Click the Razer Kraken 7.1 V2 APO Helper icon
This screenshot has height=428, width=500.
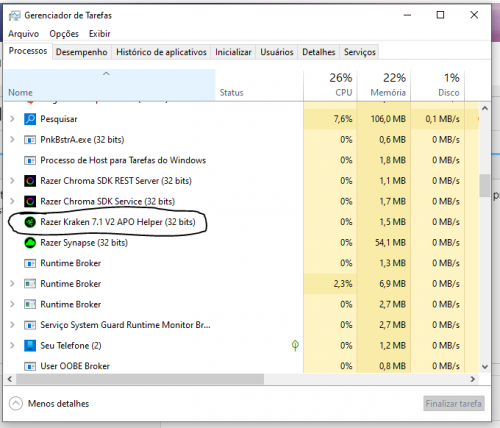coord(30,222)
